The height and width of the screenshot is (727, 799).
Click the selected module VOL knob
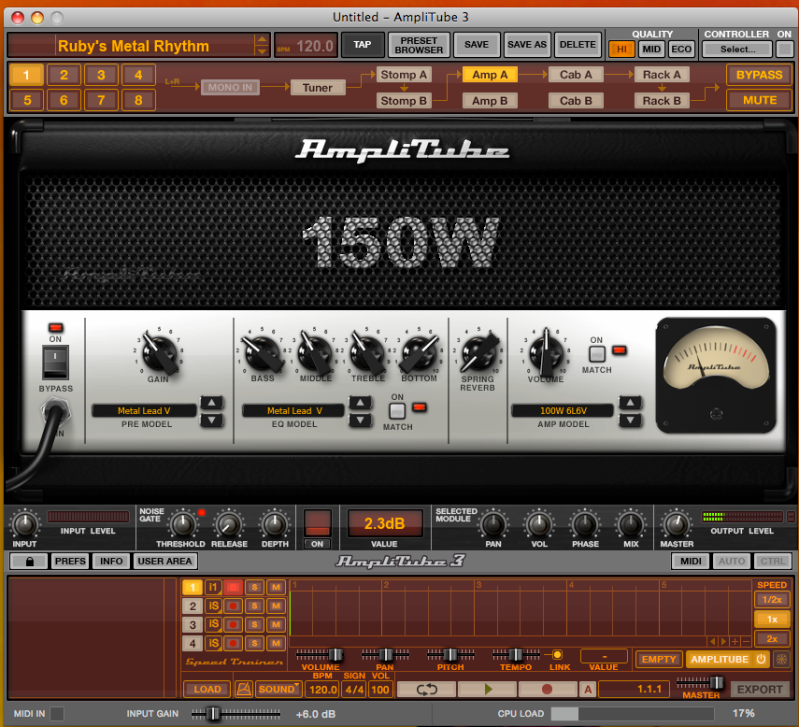coord(539,524)
